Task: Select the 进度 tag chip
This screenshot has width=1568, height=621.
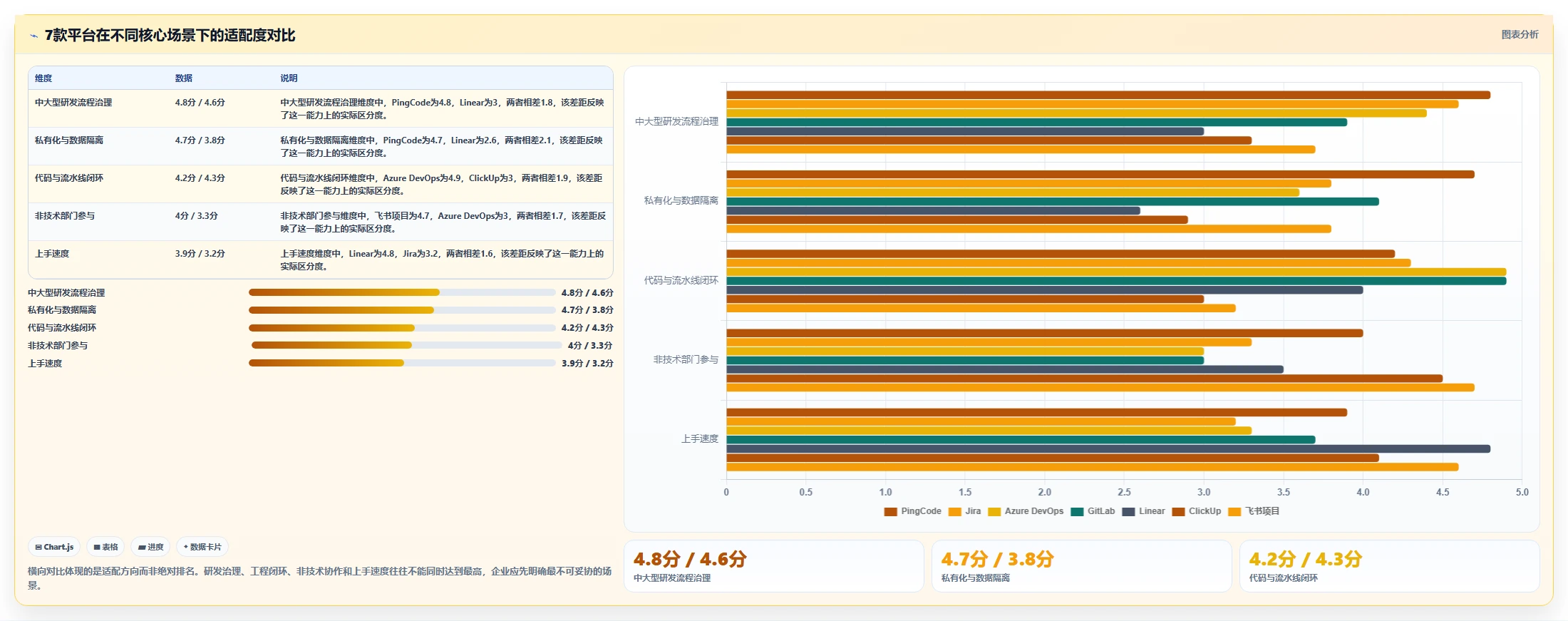Action: (150, 547)
